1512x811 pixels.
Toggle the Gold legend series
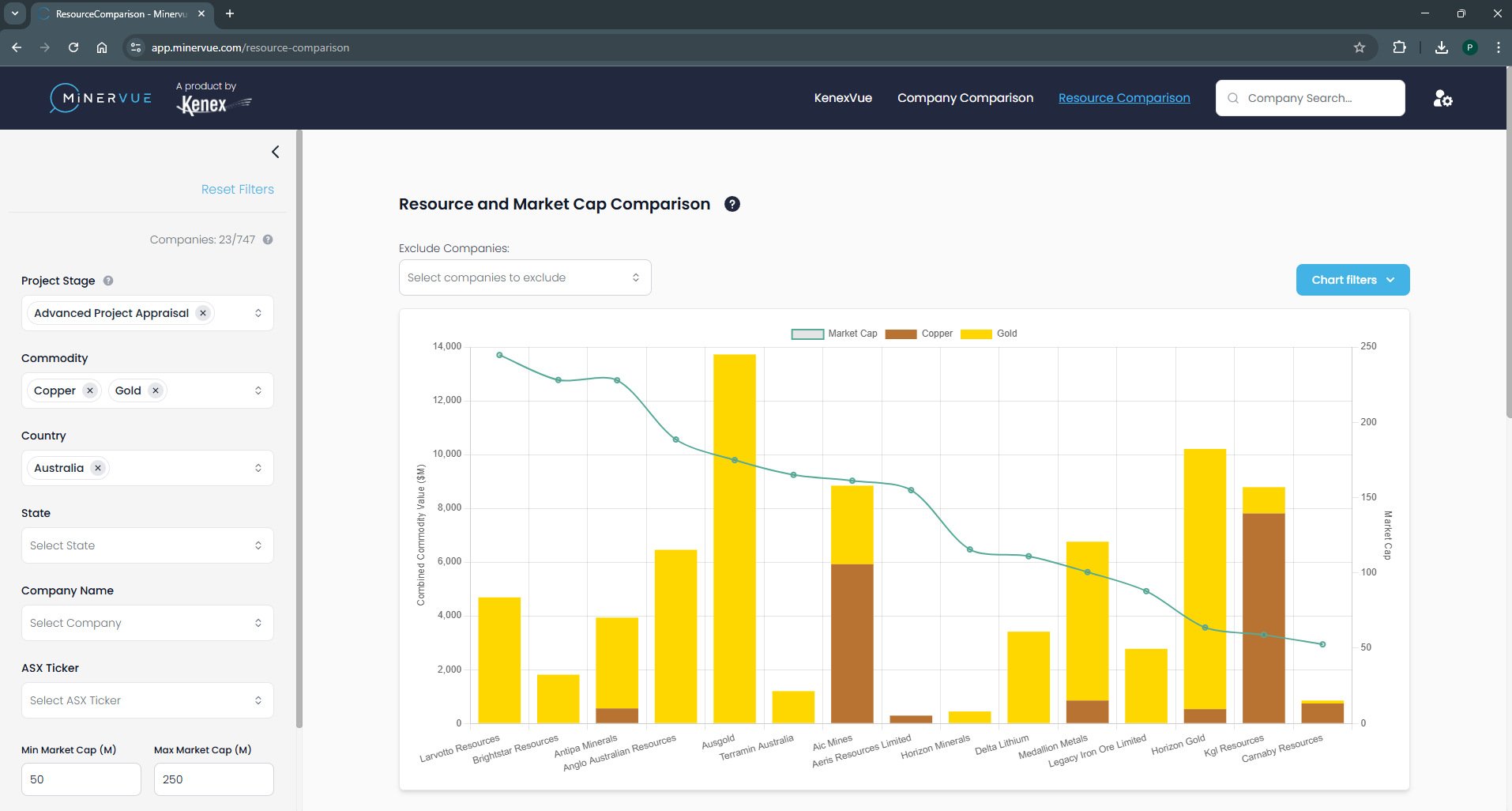coord(988,334)
